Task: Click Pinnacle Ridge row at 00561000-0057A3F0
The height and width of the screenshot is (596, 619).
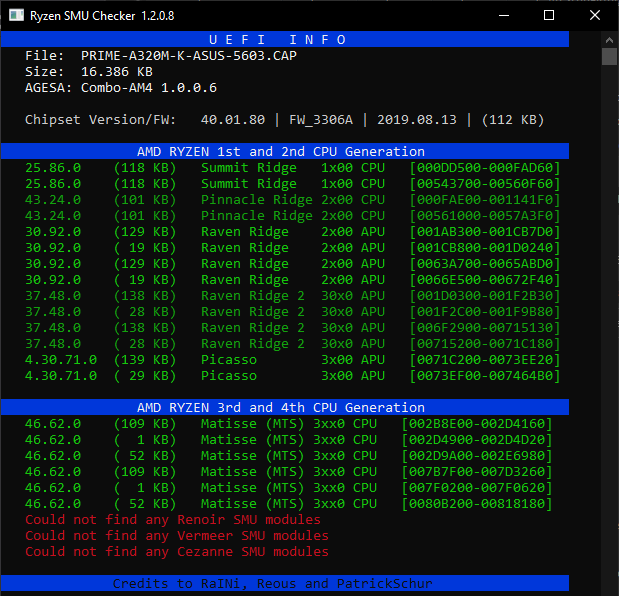Action: 293,216
